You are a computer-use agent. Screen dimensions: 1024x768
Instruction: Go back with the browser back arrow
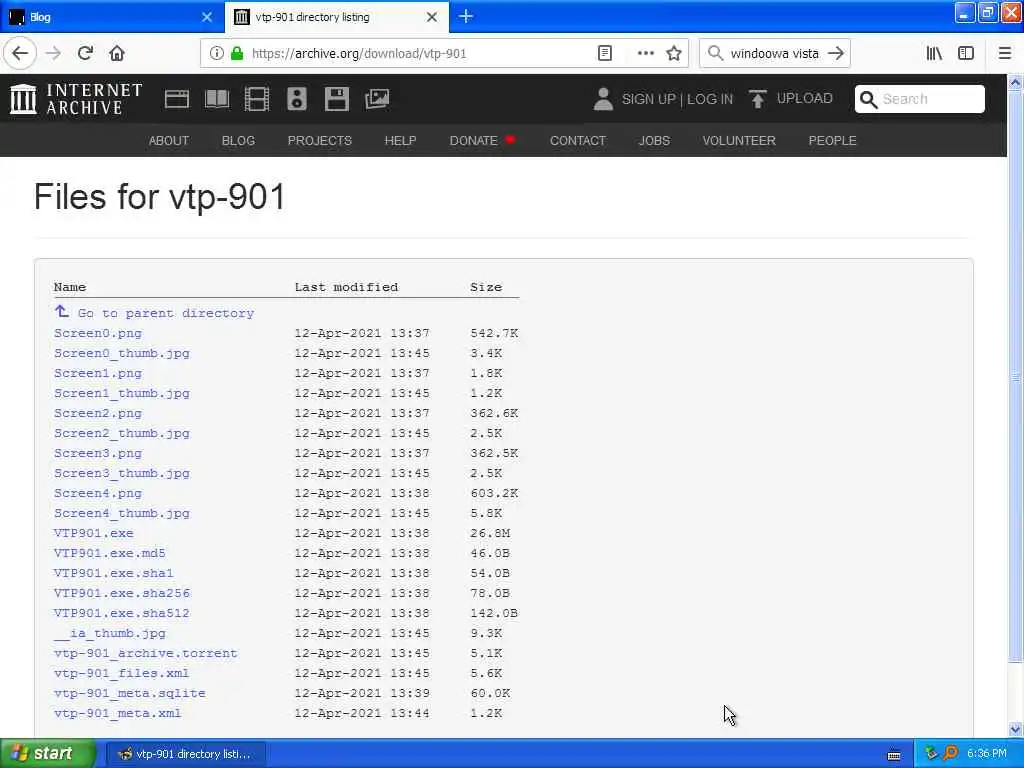[20, 54]
